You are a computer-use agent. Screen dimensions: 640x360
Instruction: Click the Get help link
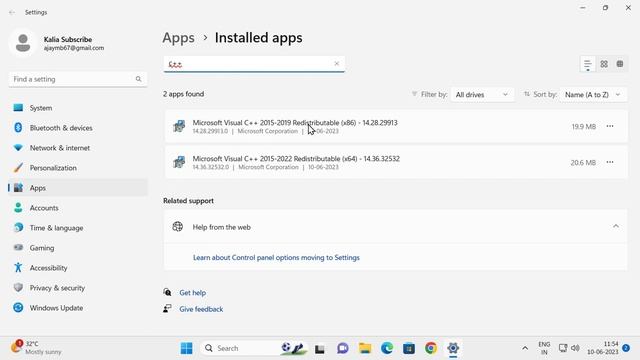point(193,293)
